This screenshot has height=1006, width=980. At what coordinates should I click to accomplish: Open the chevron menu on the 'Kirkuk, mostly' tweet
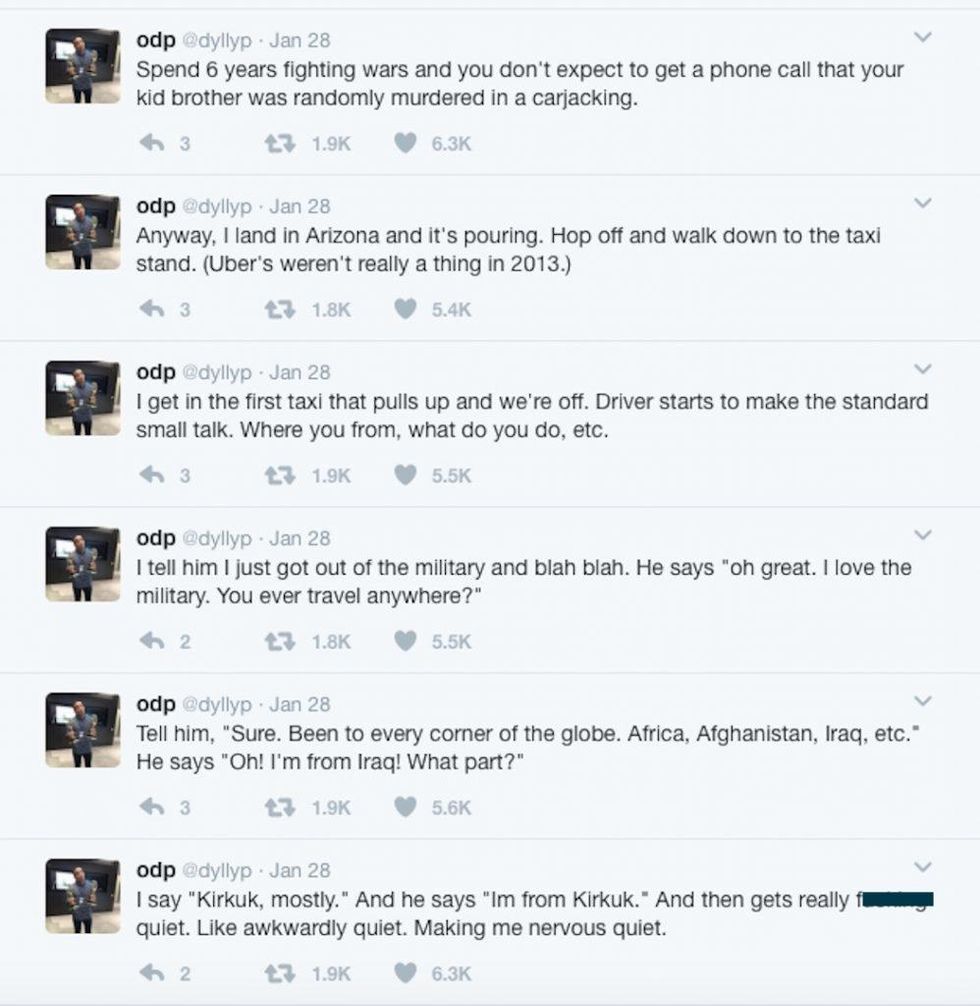coord(923,868)
